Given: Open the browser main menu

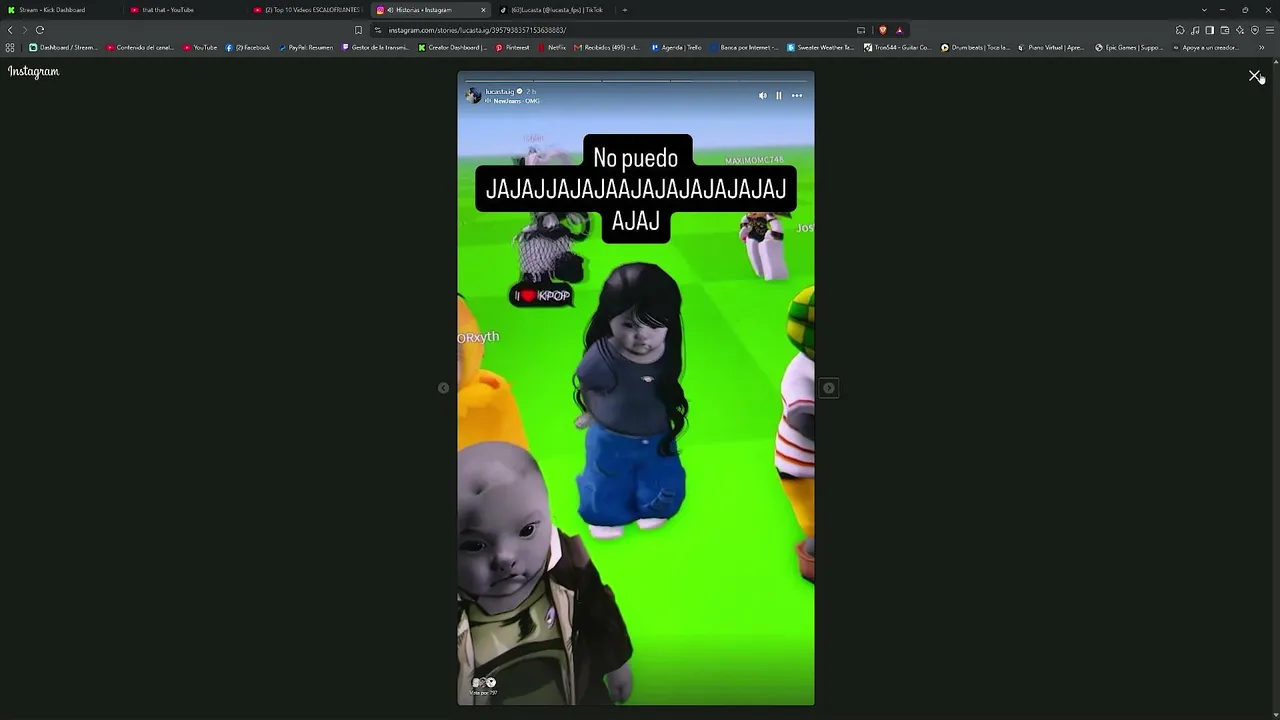Looking at the screenshot, I should (1270, 30).
